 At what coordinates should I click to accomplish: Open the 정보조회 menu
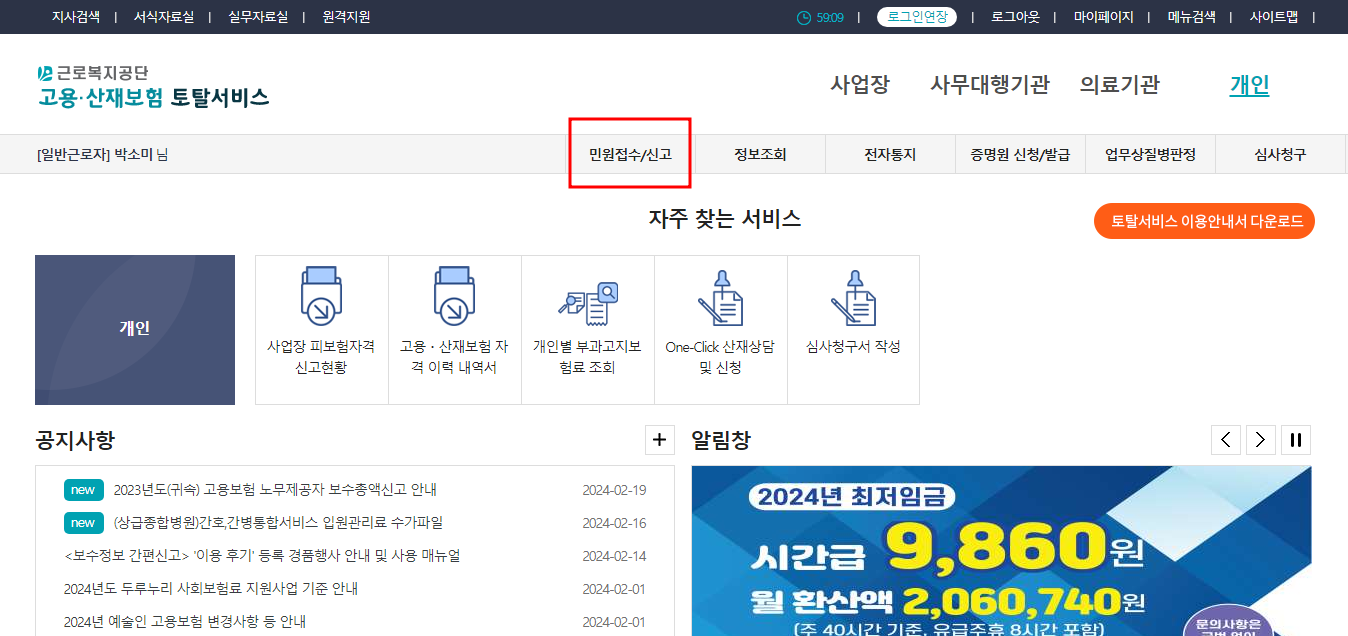[x=760, y=154]
